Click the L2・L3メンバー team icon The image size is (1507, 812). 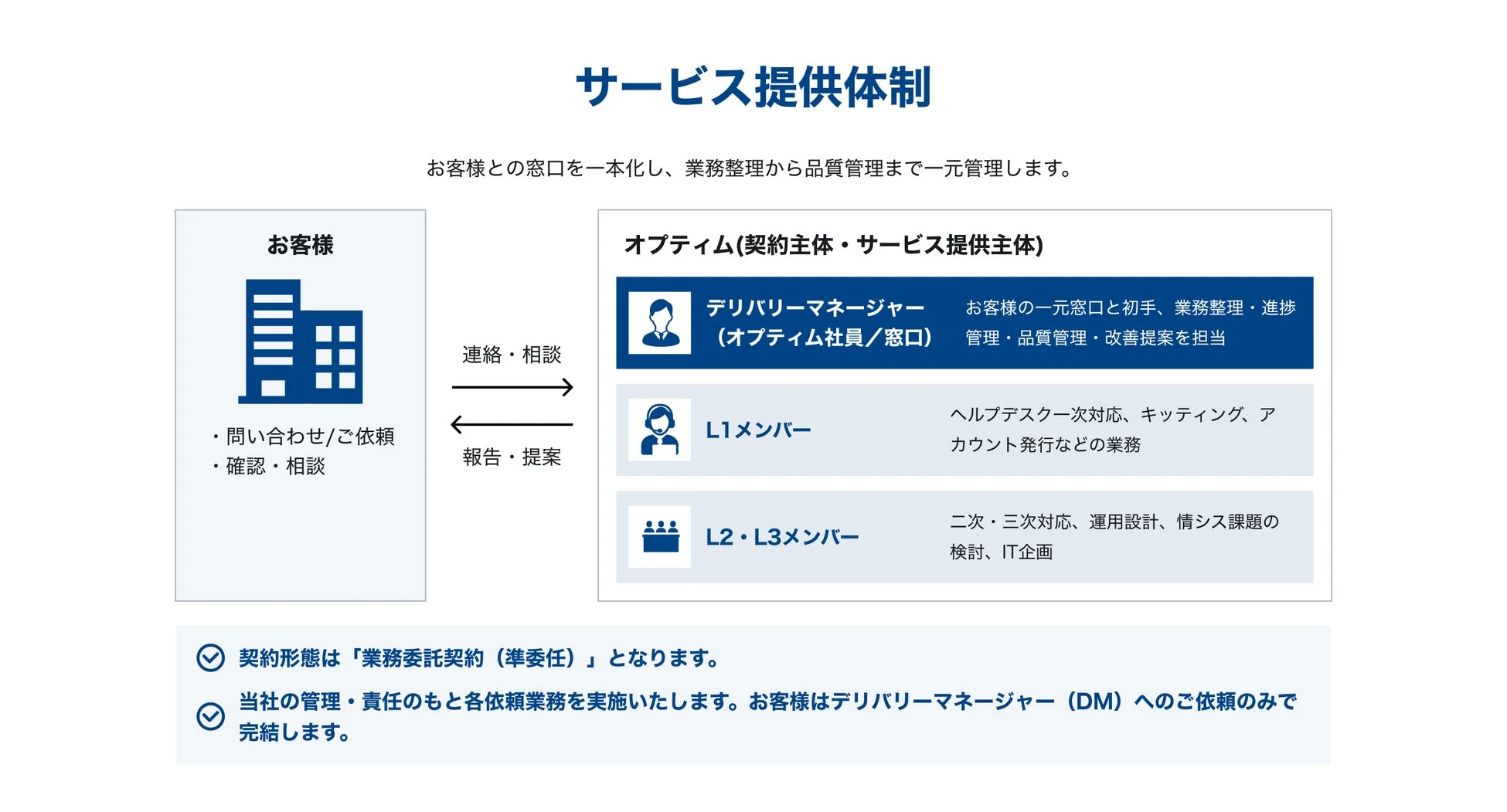coord(659,537)
